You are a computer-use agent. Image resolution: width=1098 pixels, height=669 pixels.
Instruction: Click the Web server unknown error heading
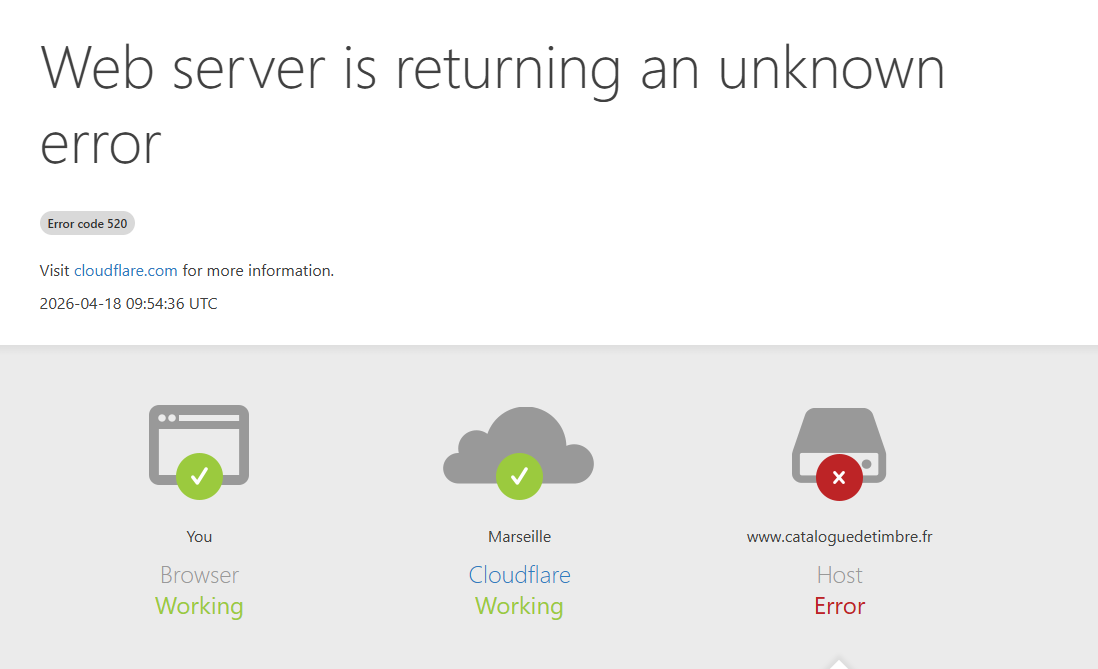[492, 105]
